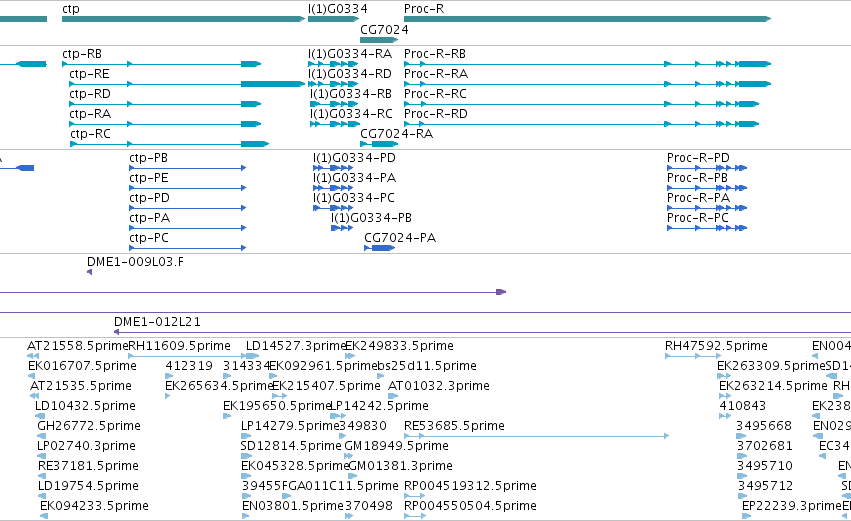Select transcript l(1)G0334-RB
851x521 pixels.
point(334,104)
